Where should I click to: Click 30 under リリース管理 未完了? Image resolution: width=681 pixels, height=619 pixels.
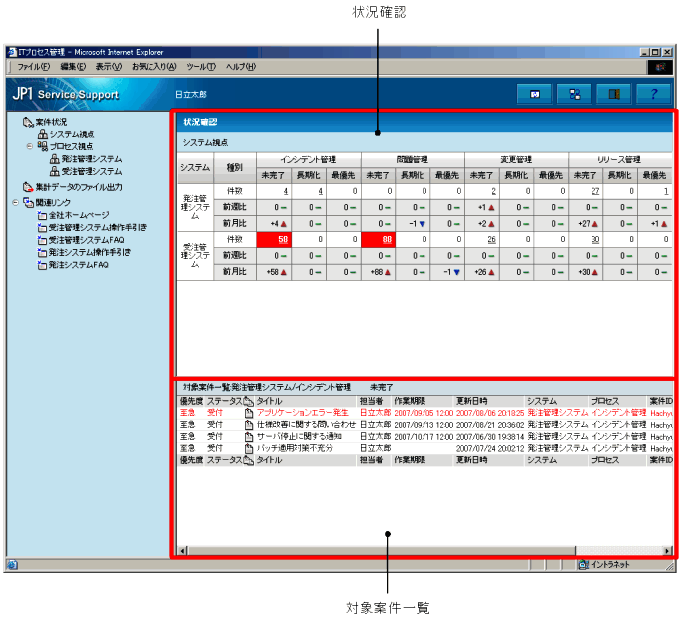point(595,239)
